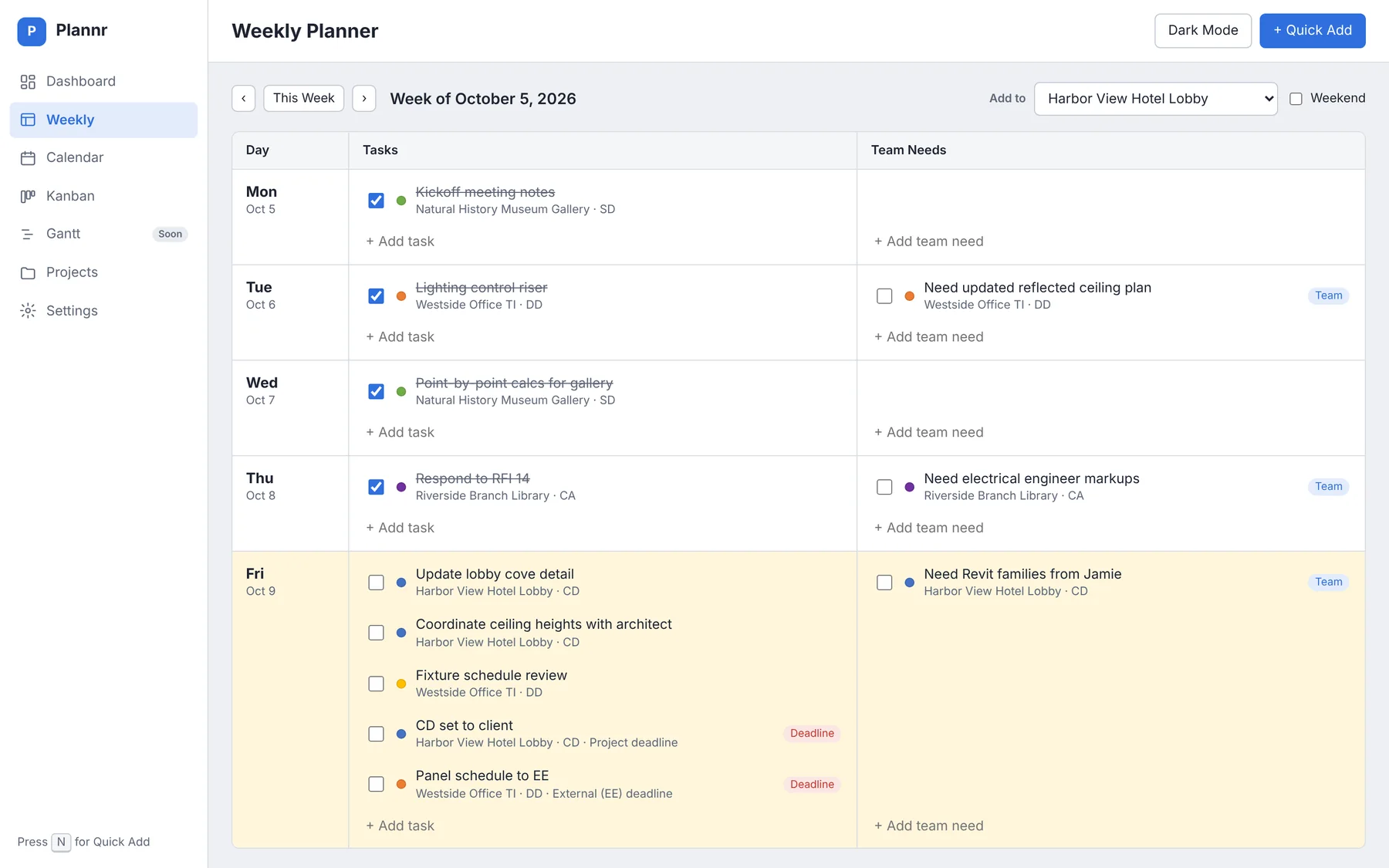Click Team badge on Revit families need
The image size is (1389, 868).
1328,582
